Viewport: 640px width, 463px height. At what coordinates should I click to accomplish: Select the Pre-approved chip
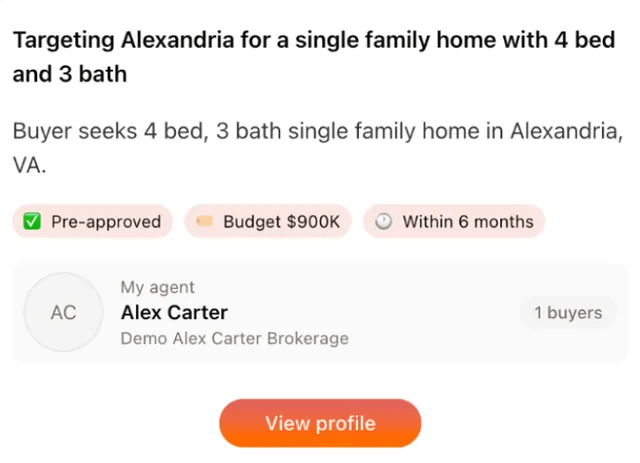[x=93, y=222]
